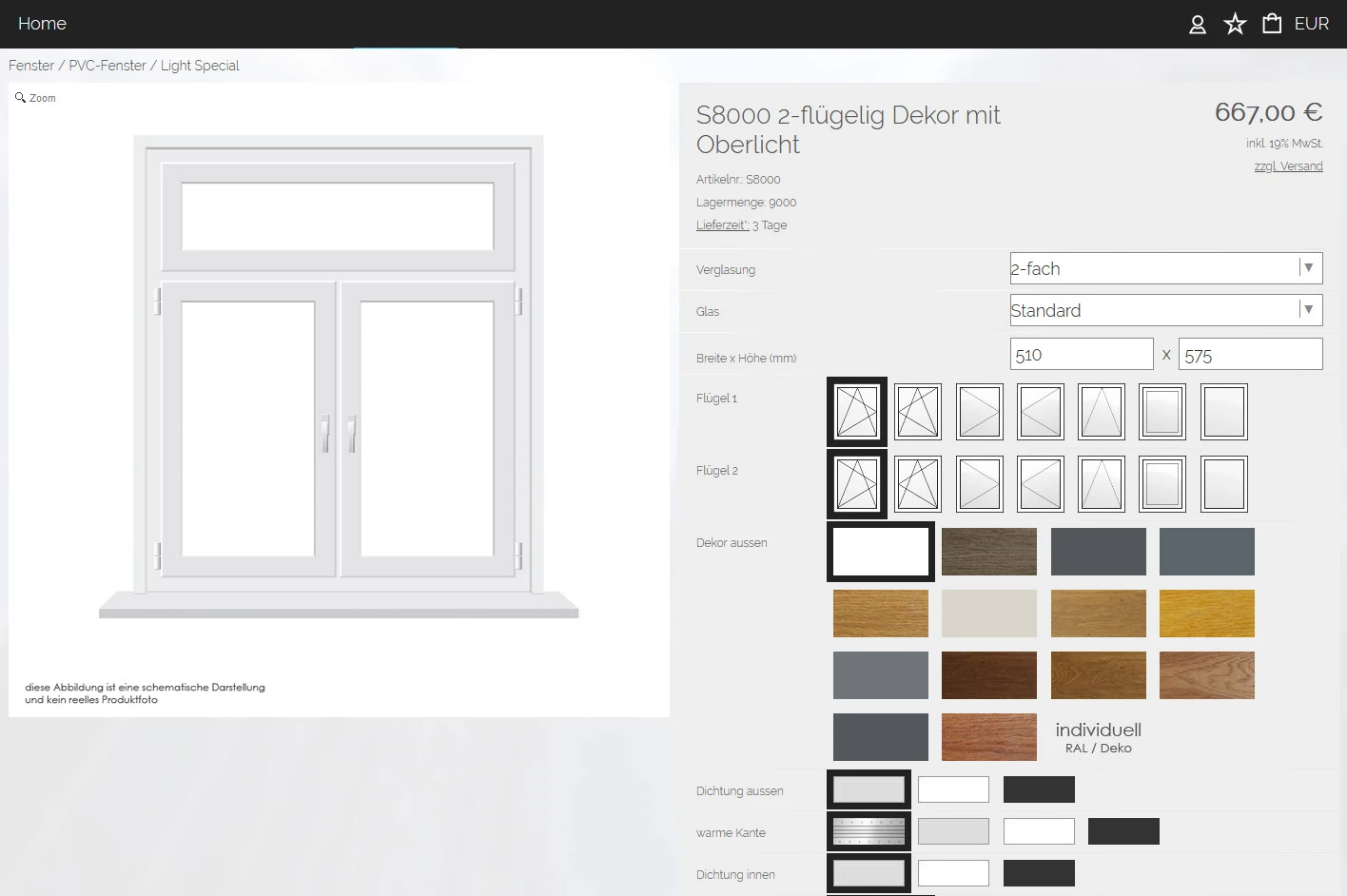Open the zzgl. Versand link

1288,166
